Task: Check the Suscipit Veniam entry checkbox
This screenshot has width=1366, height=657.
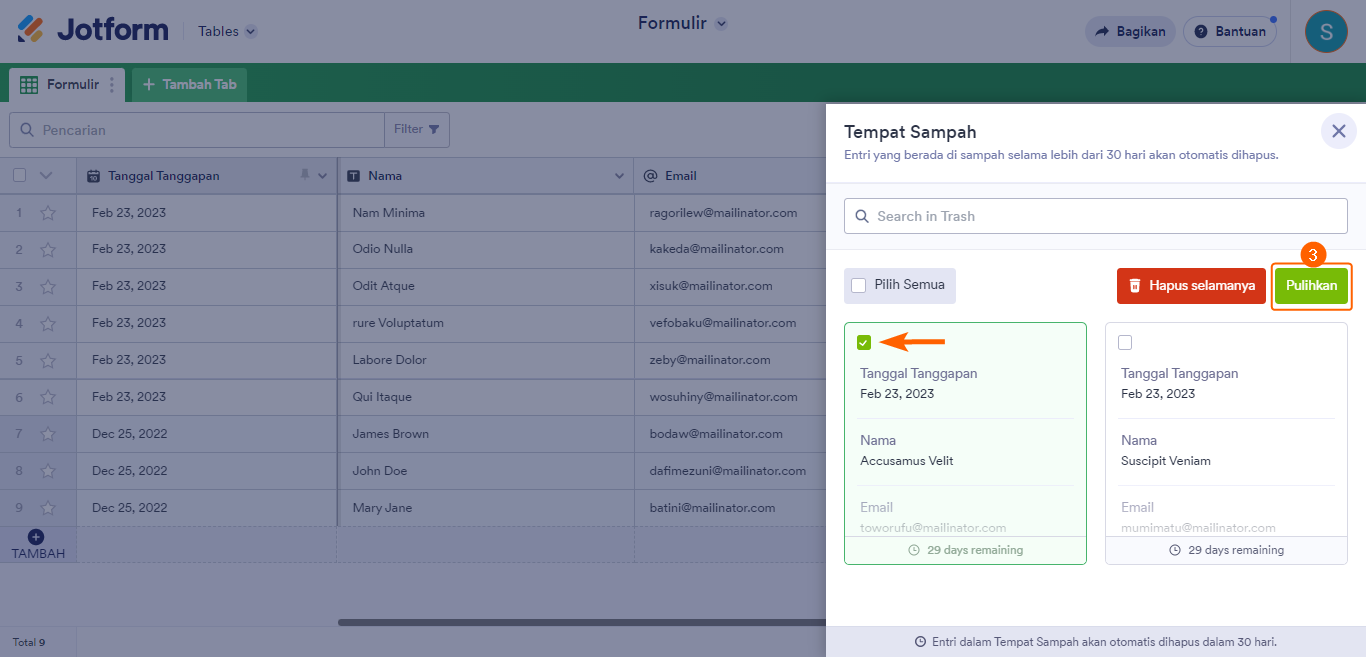Action: coord(1125,343)
